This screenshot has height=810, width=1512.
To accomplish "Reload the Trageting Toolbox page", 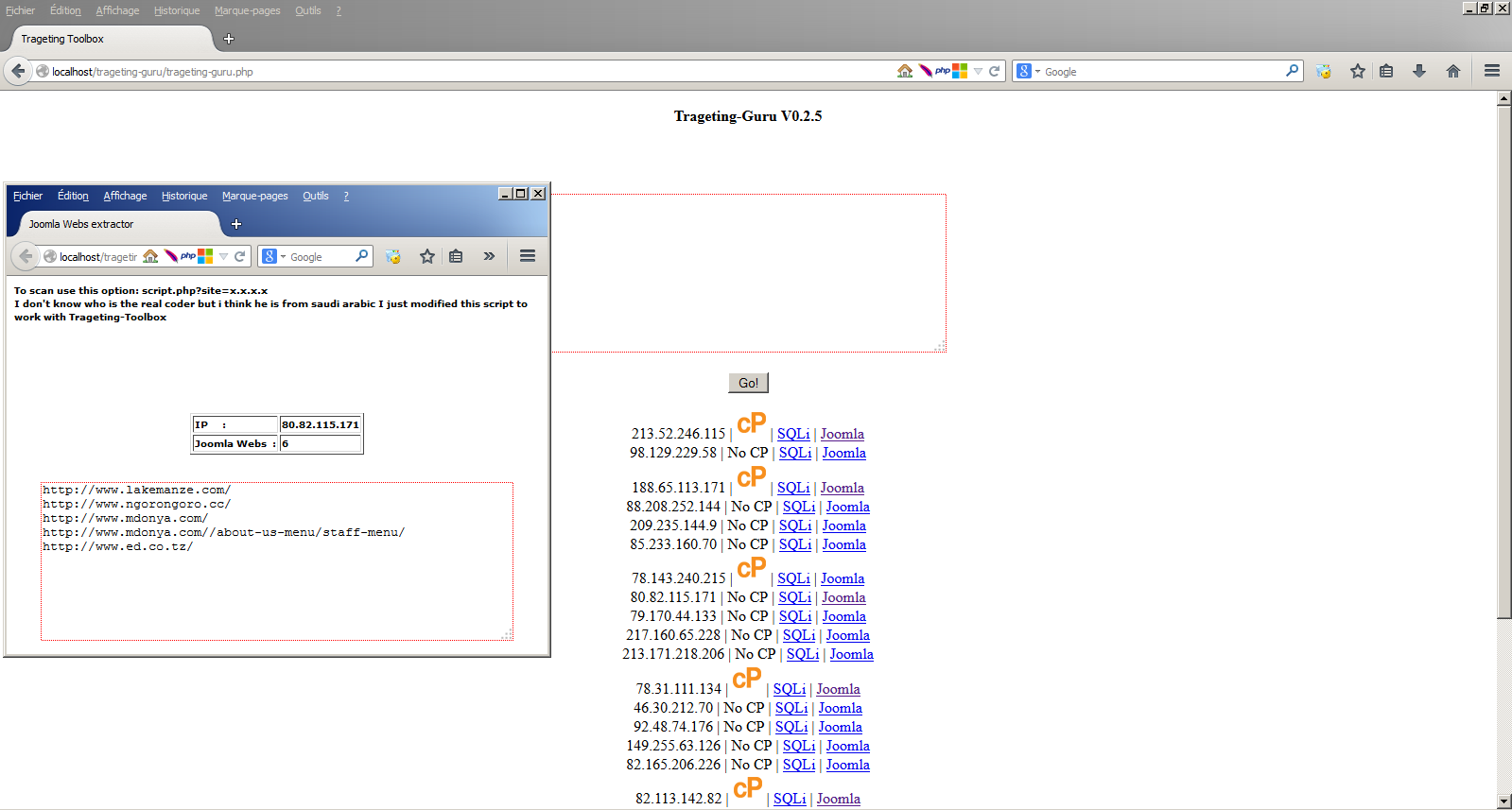I will [995, 71].
